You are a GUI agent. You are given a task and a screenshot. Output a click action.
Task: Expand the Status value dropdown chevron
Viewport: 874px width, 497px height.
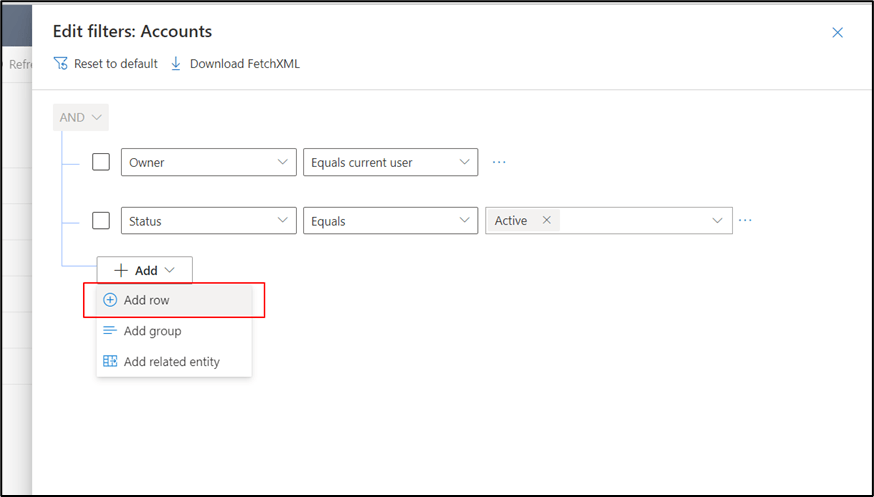717,221
